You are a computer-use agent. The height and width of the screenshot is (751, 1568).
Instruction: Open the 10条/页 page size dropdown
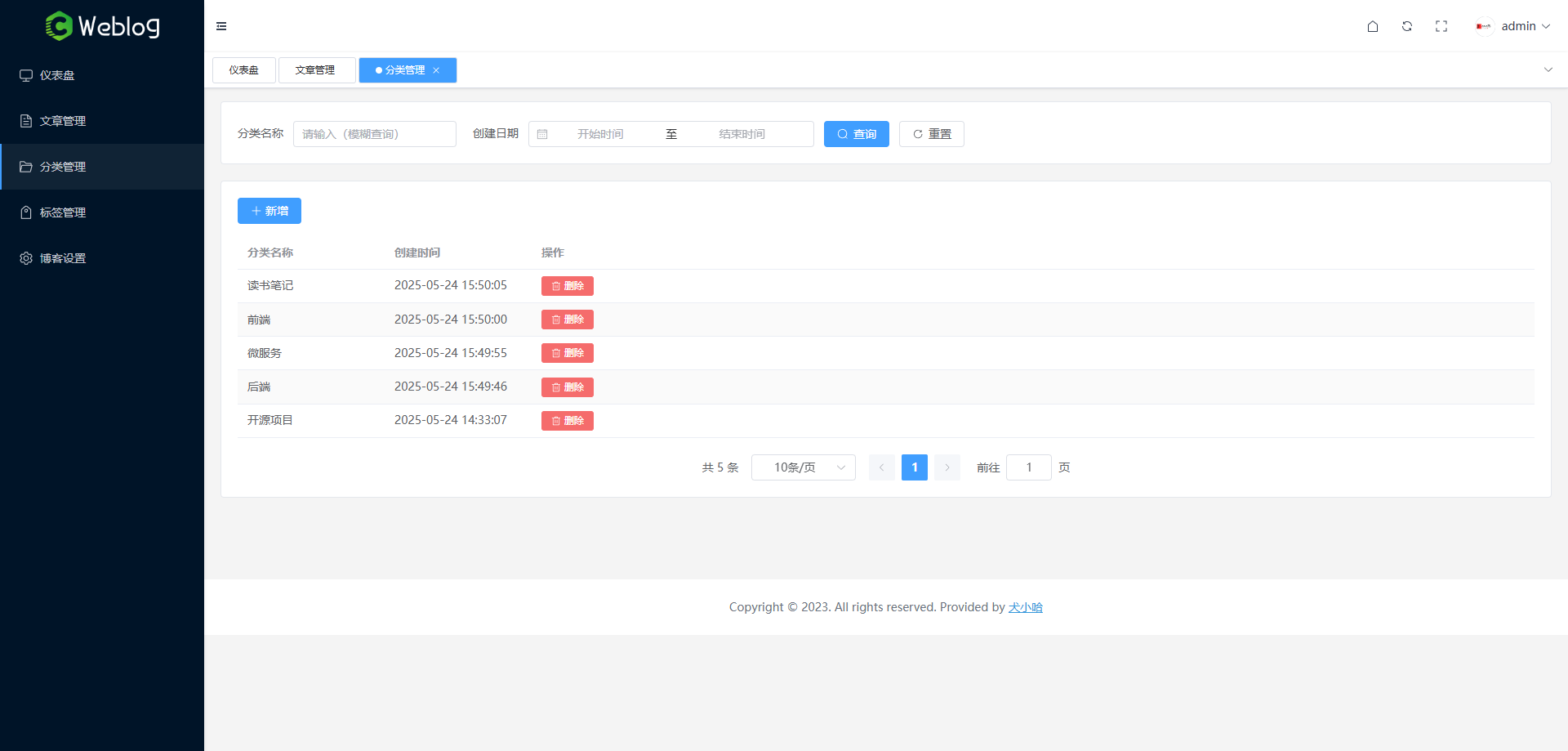(803, 467)
